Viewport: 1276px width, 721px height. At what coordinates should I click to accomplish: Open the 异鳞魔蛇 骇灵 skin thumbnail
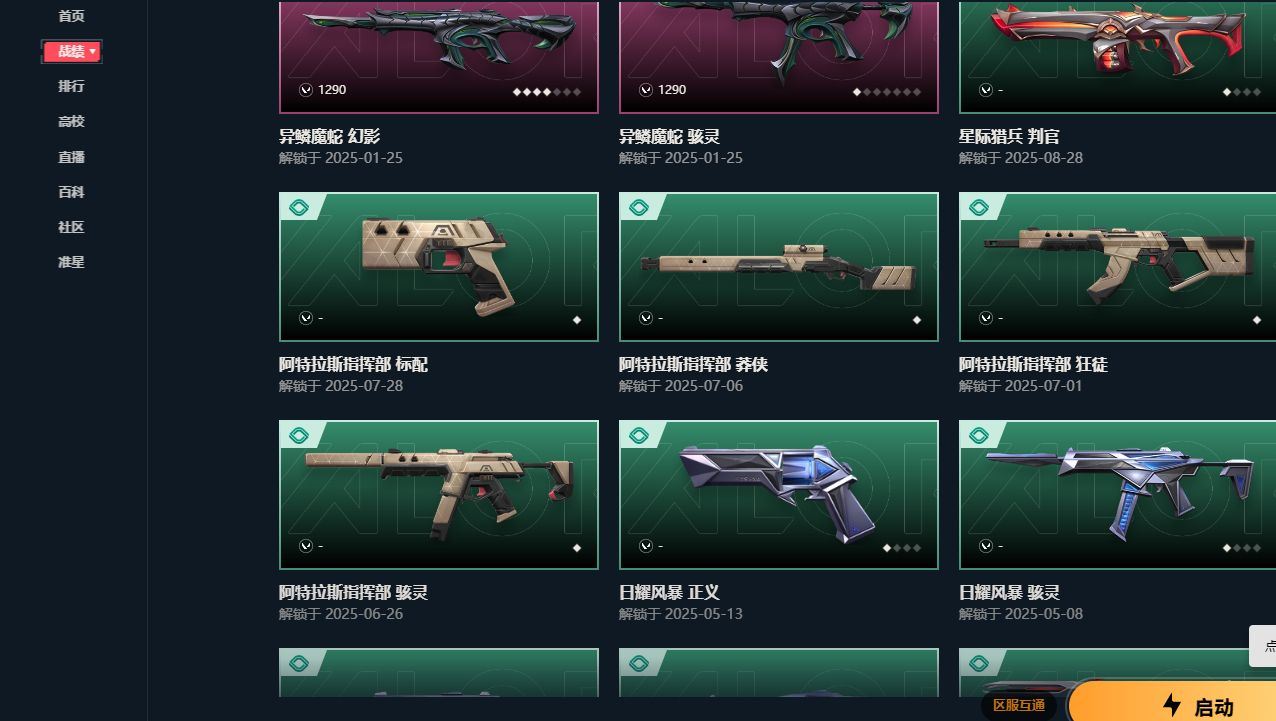coord(779,57)
